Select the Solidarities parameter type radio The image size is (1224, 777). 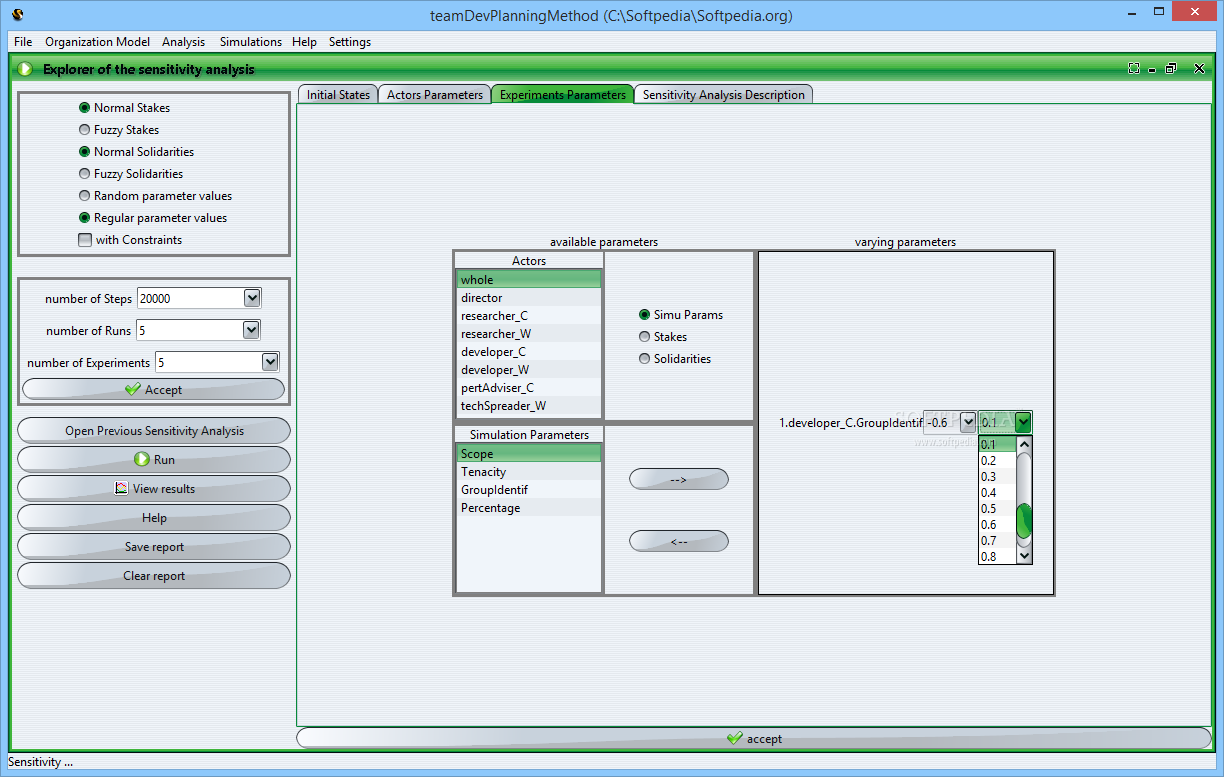(644, 359)
